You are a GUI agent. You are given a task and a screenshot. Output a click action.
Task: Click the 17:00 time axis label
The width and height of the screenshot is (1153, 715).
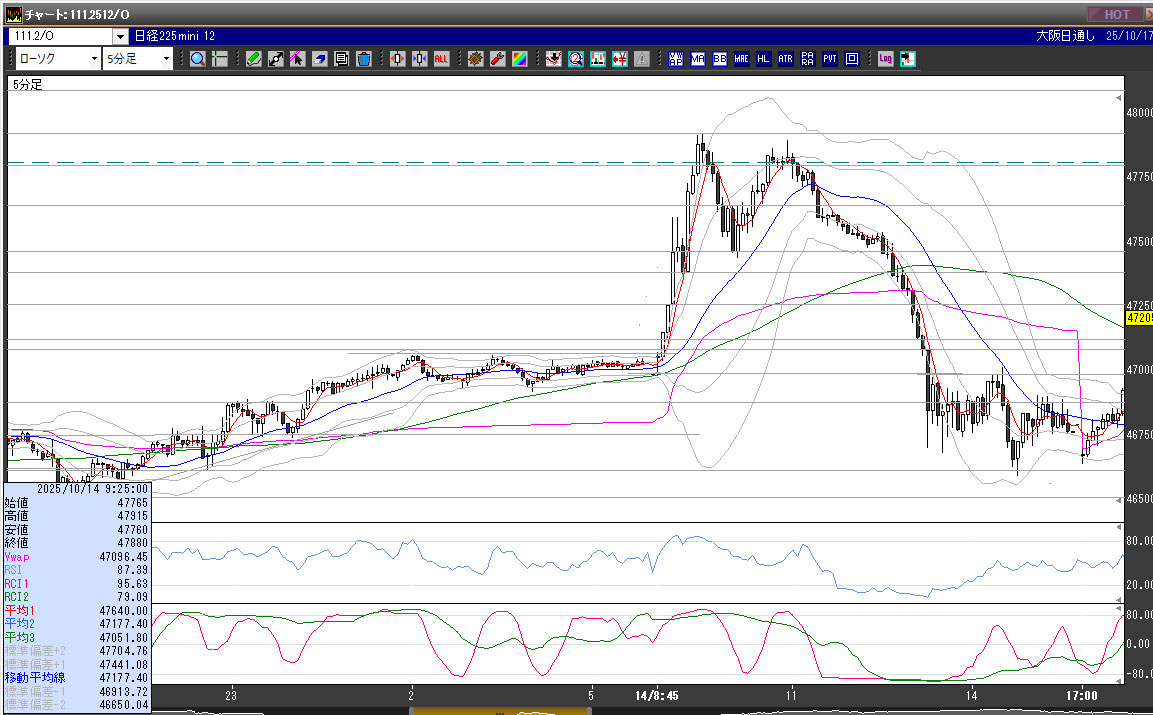pyautogui.click(x=1081, y=695)
